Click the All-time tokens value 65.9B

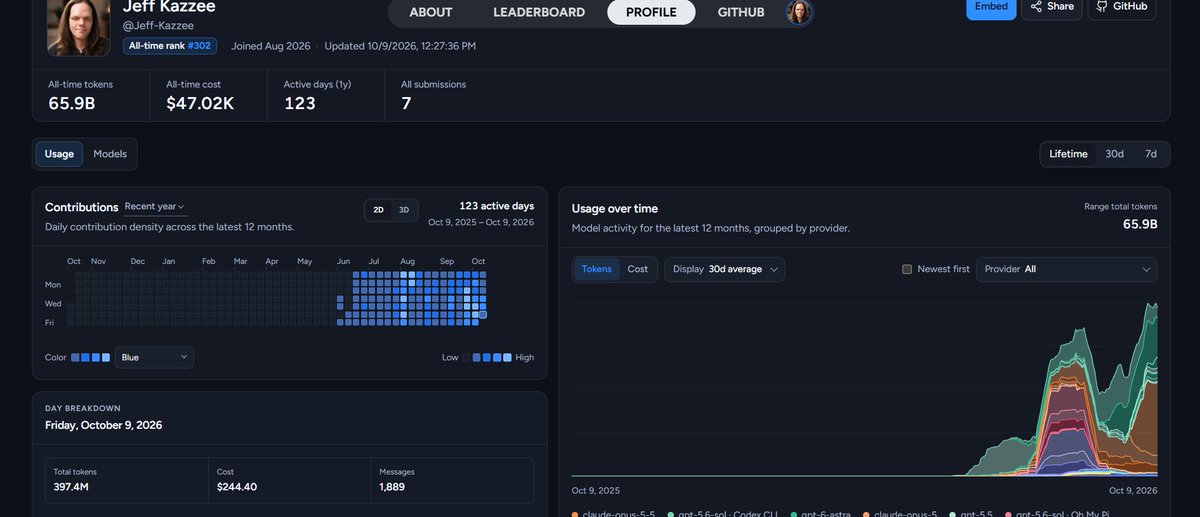pyautogui.click(x=70, y=102)
